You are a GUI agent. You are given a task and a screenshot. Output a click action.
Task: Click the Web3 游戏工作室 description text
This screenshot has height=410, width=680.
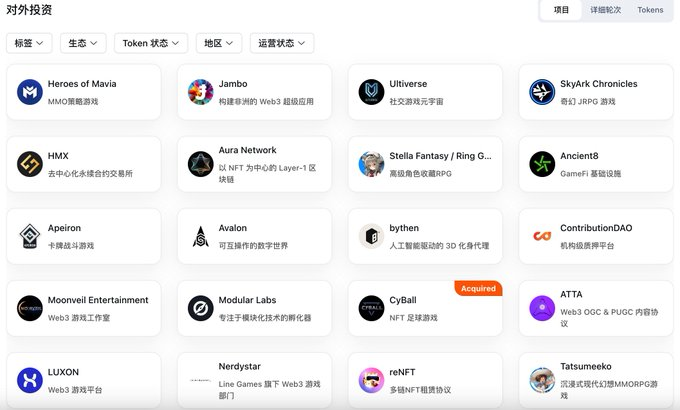coord(78,318)
